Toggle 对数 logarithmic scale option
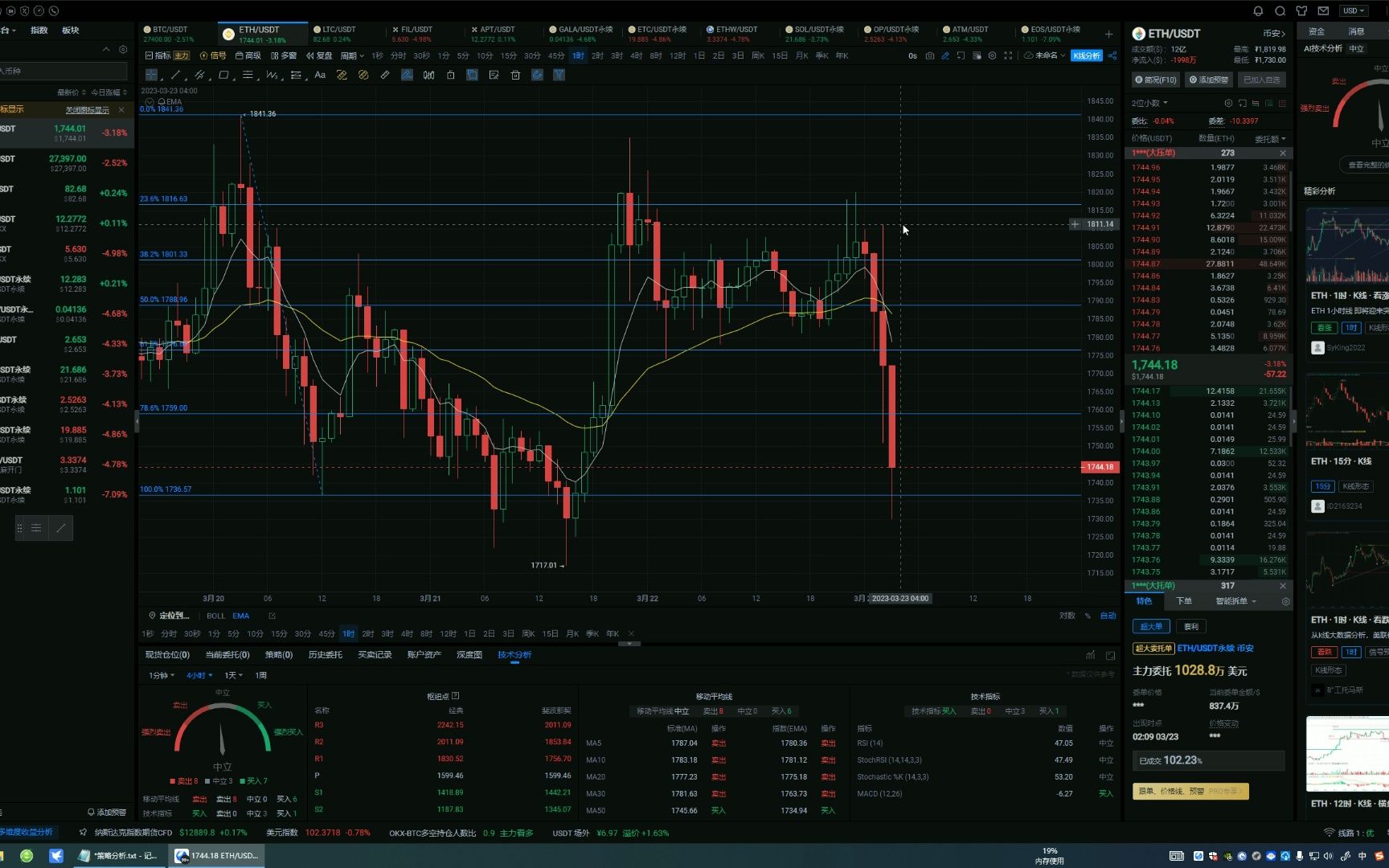This screenshot has width=1389, height=868. pyautogui.click(x=1067, y=616)
